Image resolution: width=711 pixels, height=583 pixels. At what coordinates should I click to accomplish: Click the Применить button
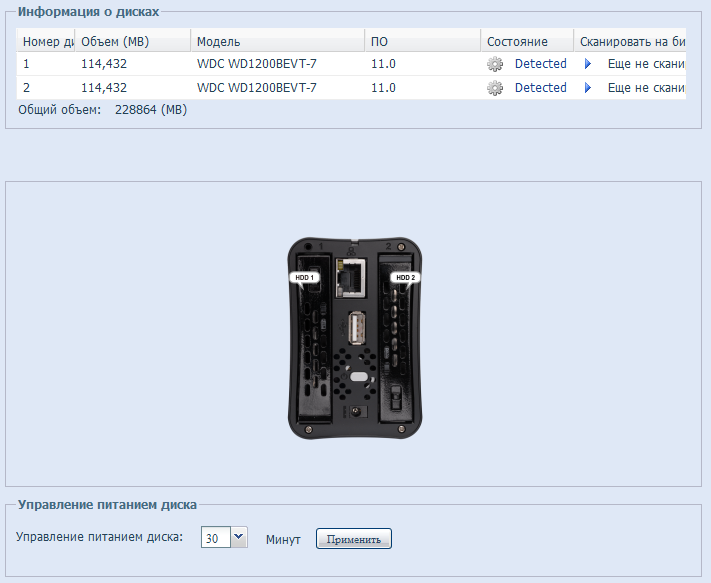pyautogui.click(x=354, y=539)
